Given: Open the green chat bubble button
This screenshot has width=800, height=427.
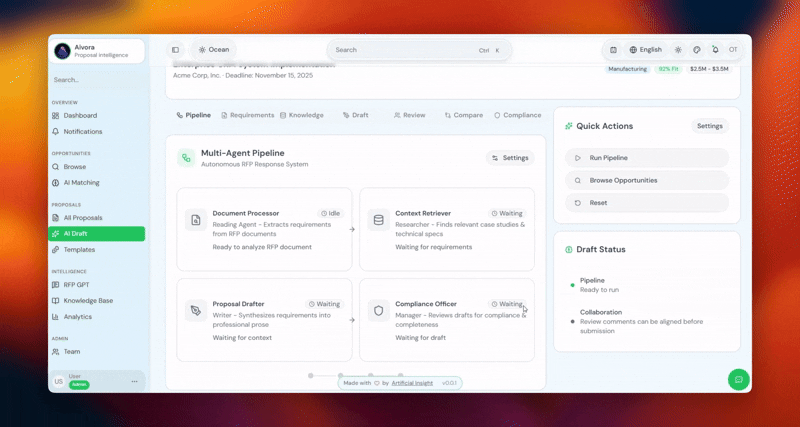Looking at the screenshot, I should [x=738, y=380].
